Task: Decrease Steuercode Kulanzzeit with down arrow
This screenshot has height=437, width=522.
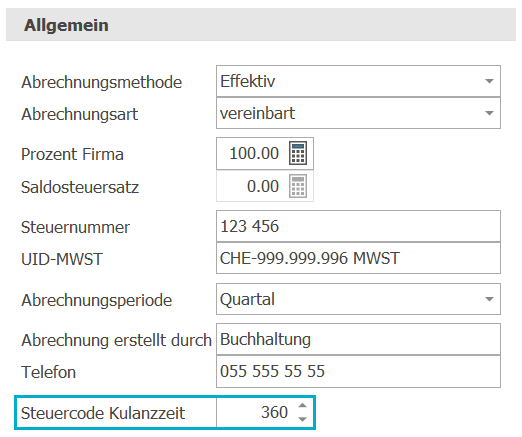Action: click(x=302, y=419)
